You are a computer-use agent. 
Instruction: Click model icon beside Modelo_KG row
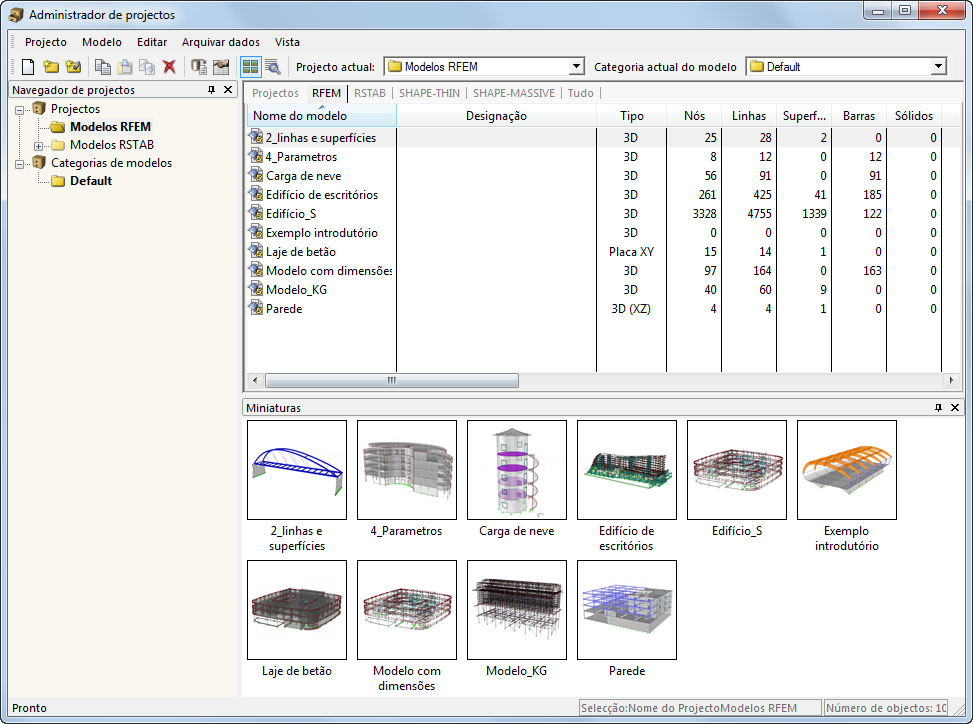256,289
